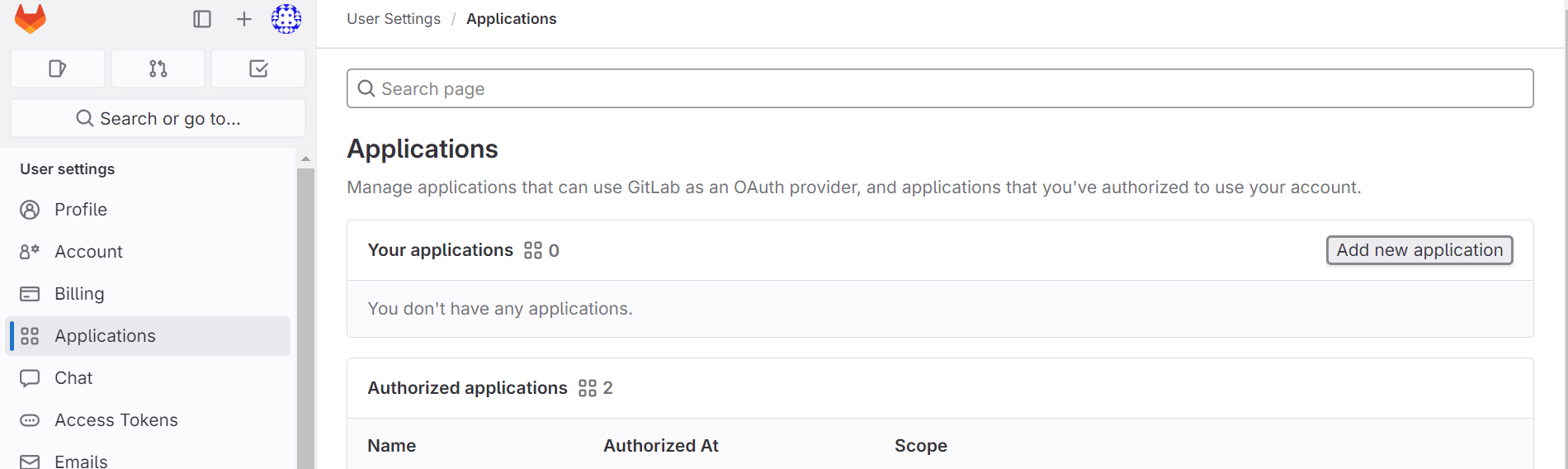Screen dimensions: 1568x469
Task: Click the Chat bubble icon
Action: (x=30, y=378)
